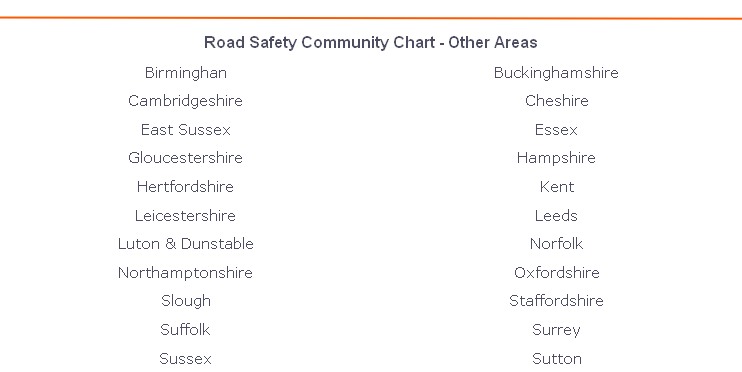
Task: Open the Cambridgeshire community link
Action: 185,101
